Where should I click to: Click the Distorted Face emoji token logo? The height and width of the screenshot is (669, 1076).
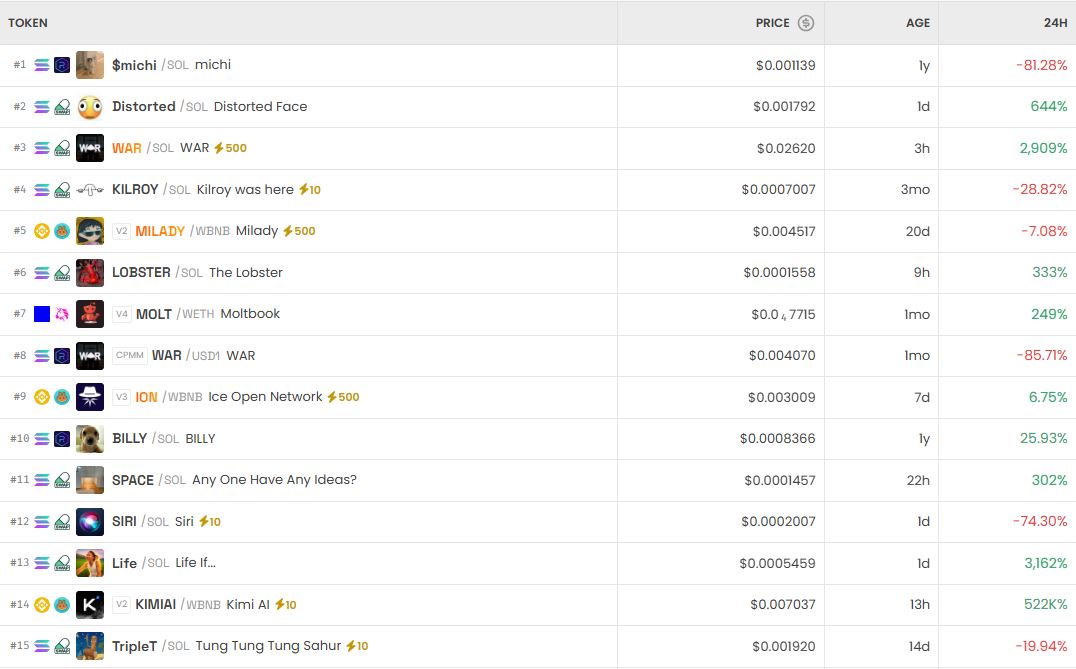coord(90,107)
